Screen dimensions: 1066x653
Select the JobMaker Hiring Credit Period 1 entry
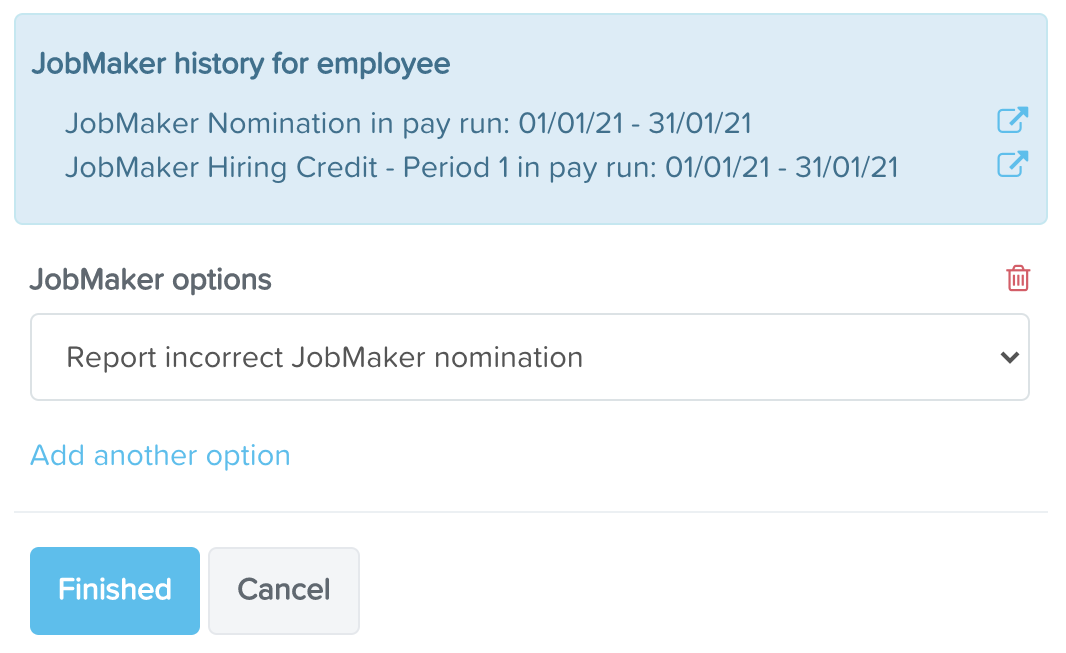(x=482, y=167)
